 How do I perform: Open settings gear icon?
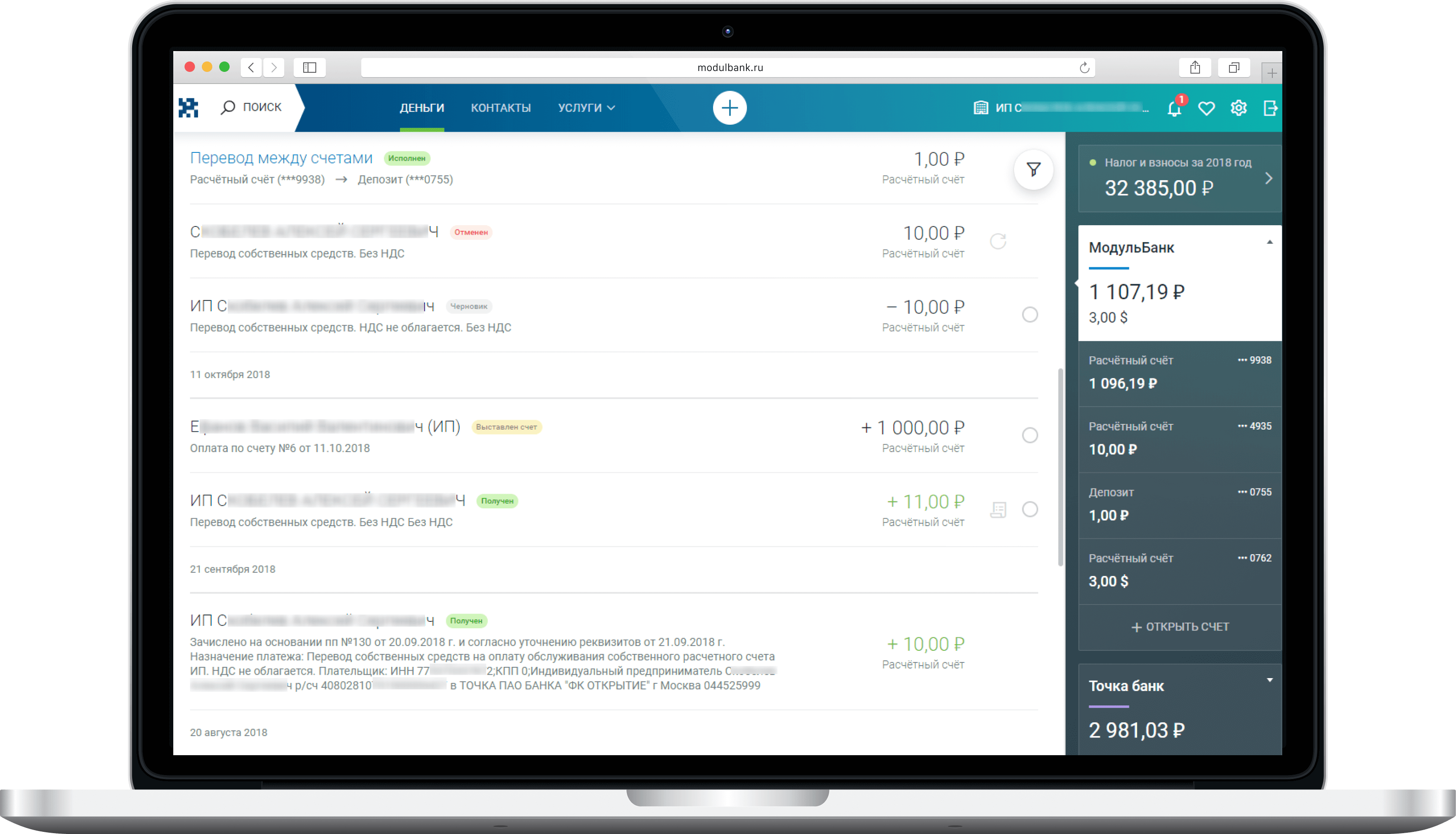pos(1239,108)
